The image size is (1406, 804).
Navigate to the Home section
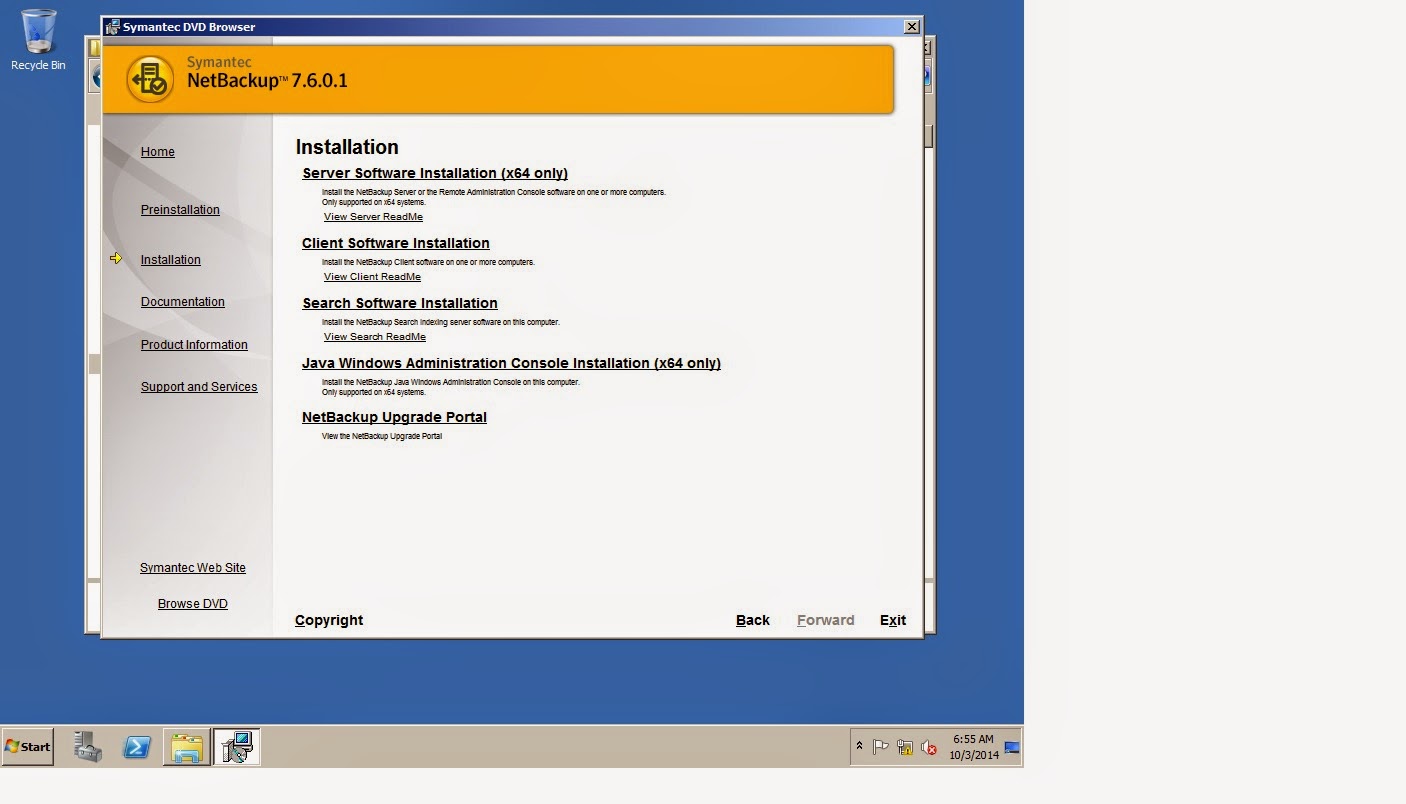pyautogui.click(x=157, y=151)
